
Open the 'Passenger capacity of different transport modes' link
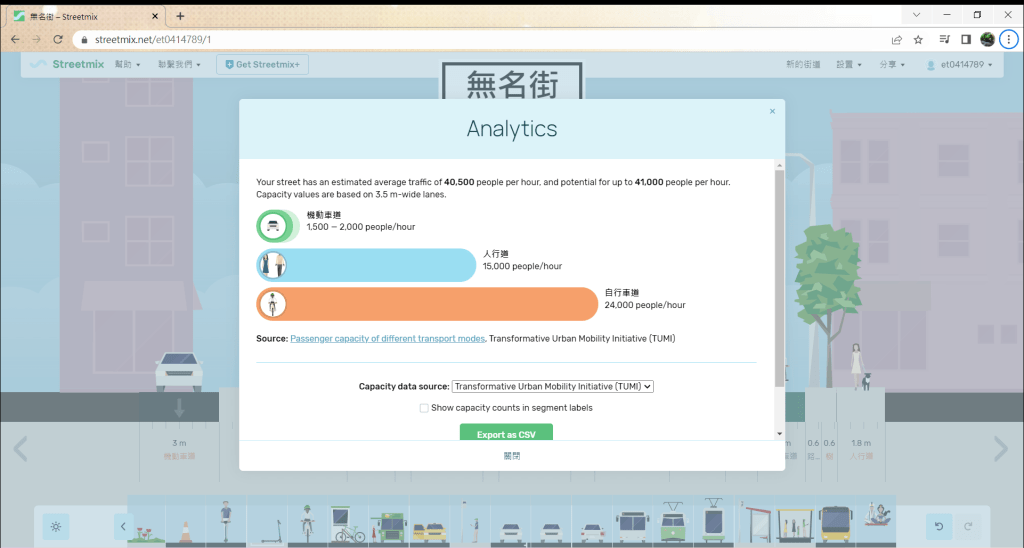387,338
